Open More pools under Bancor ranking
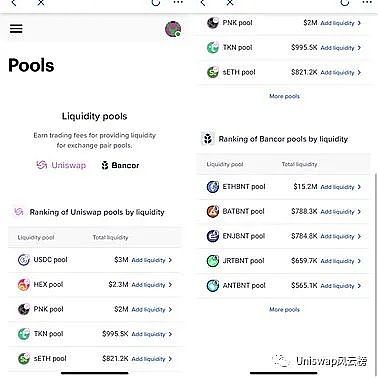This screenshot has height=378, width=378. tap(284, 309)
